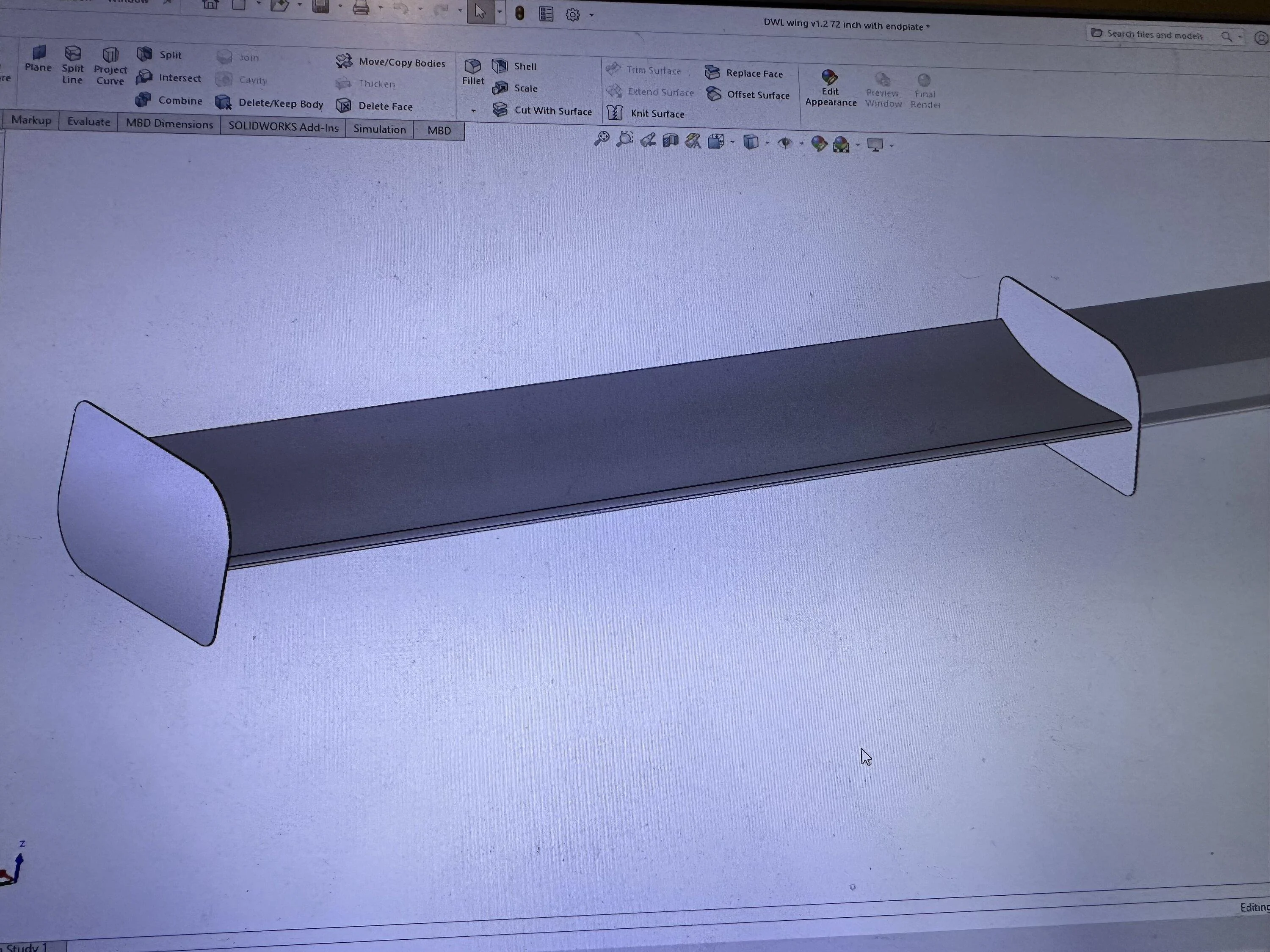Expand the Select tool dropdown arrow
The width and height of the screenshot is (1270, 952).
click(x=499, y=12)
